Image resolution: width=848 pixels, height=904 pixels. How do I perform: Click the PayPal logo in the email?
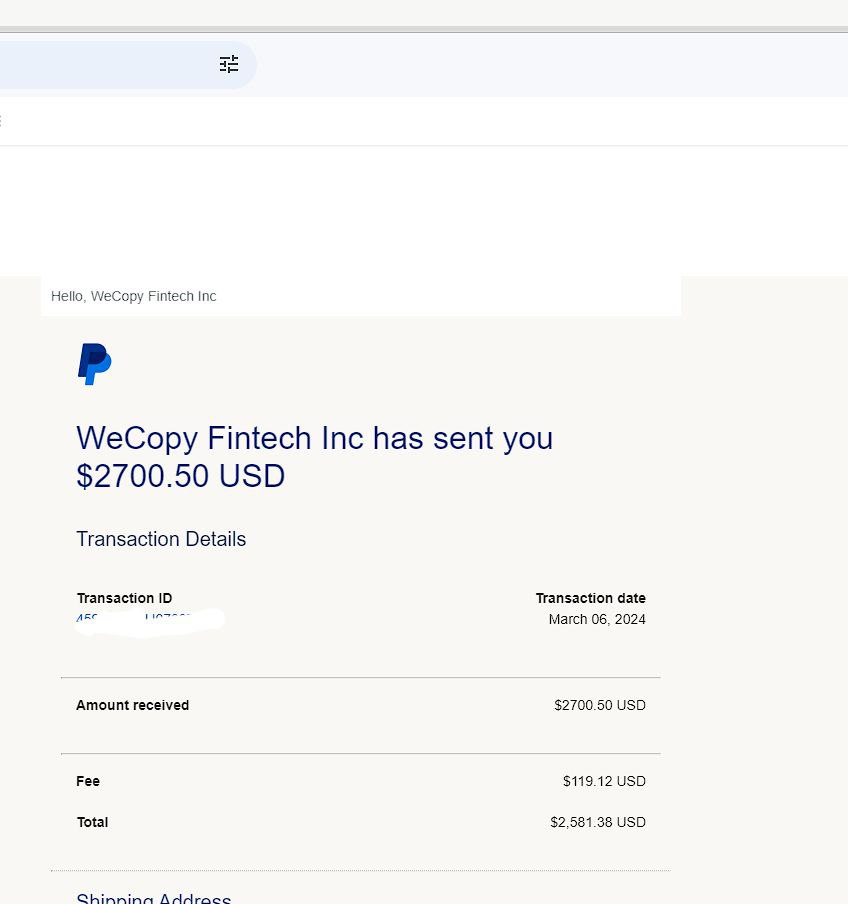tap(94, 364)
